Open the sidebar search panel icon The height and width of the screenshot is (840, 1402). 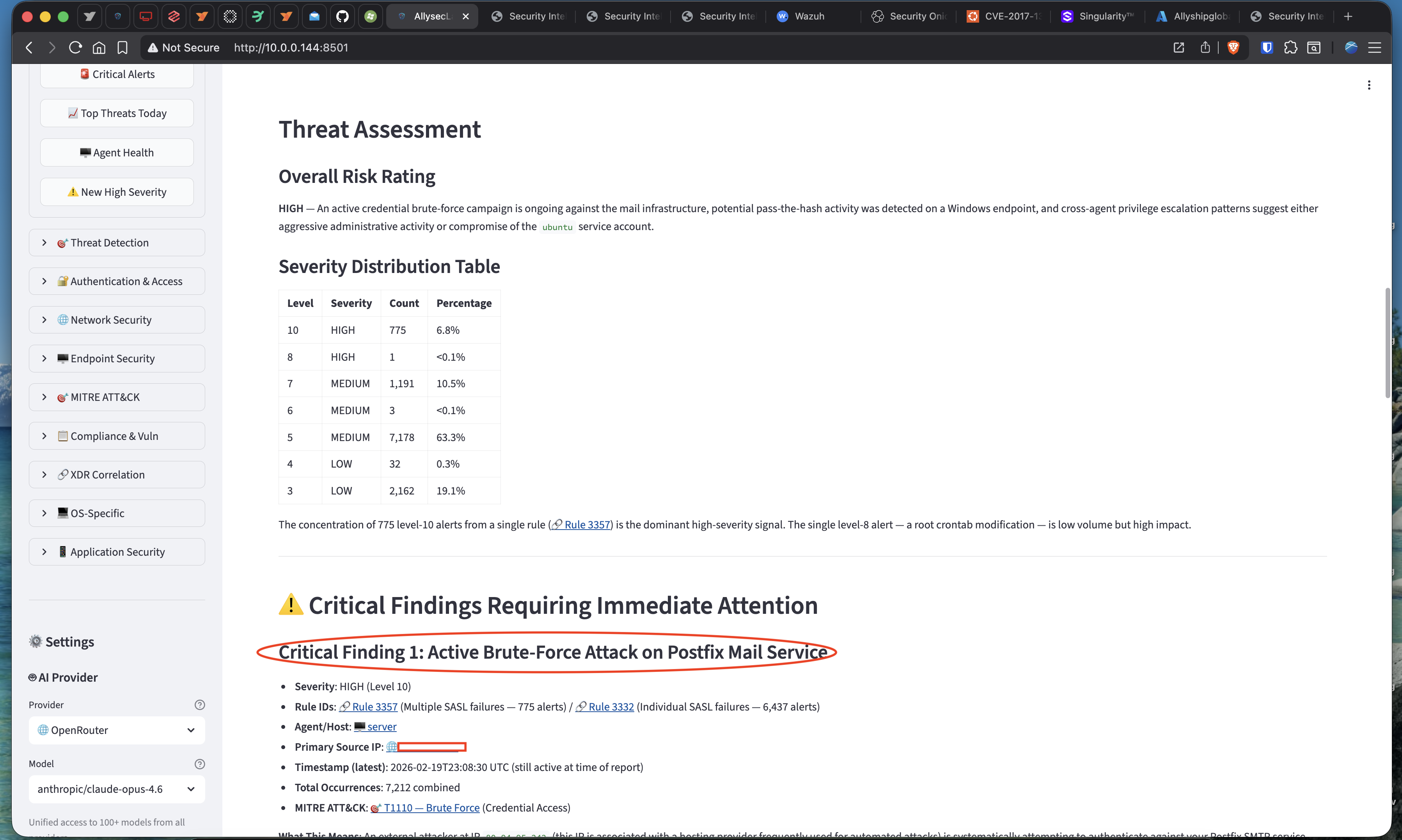[x=1314, y=48]
